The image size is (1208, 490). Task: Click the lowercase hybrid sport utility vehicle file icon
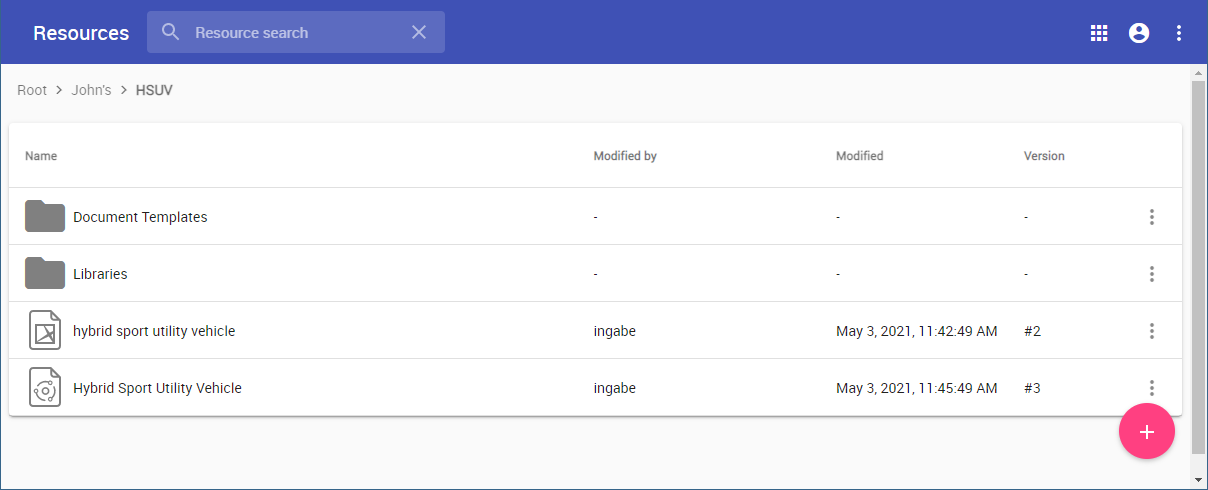point(45,331)
